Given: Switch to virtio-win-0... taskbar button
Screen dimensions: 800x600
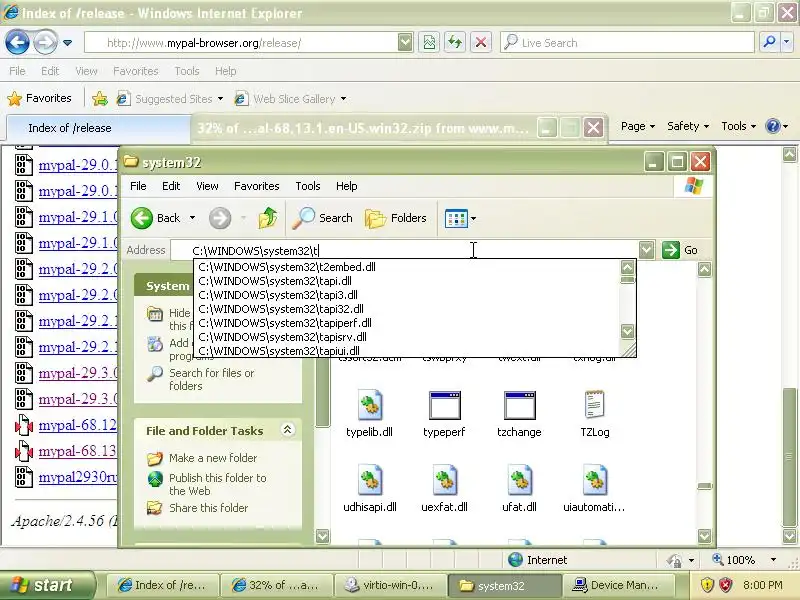Looking at the screenshot, I should pyautogui.click(x=390, y=585).
